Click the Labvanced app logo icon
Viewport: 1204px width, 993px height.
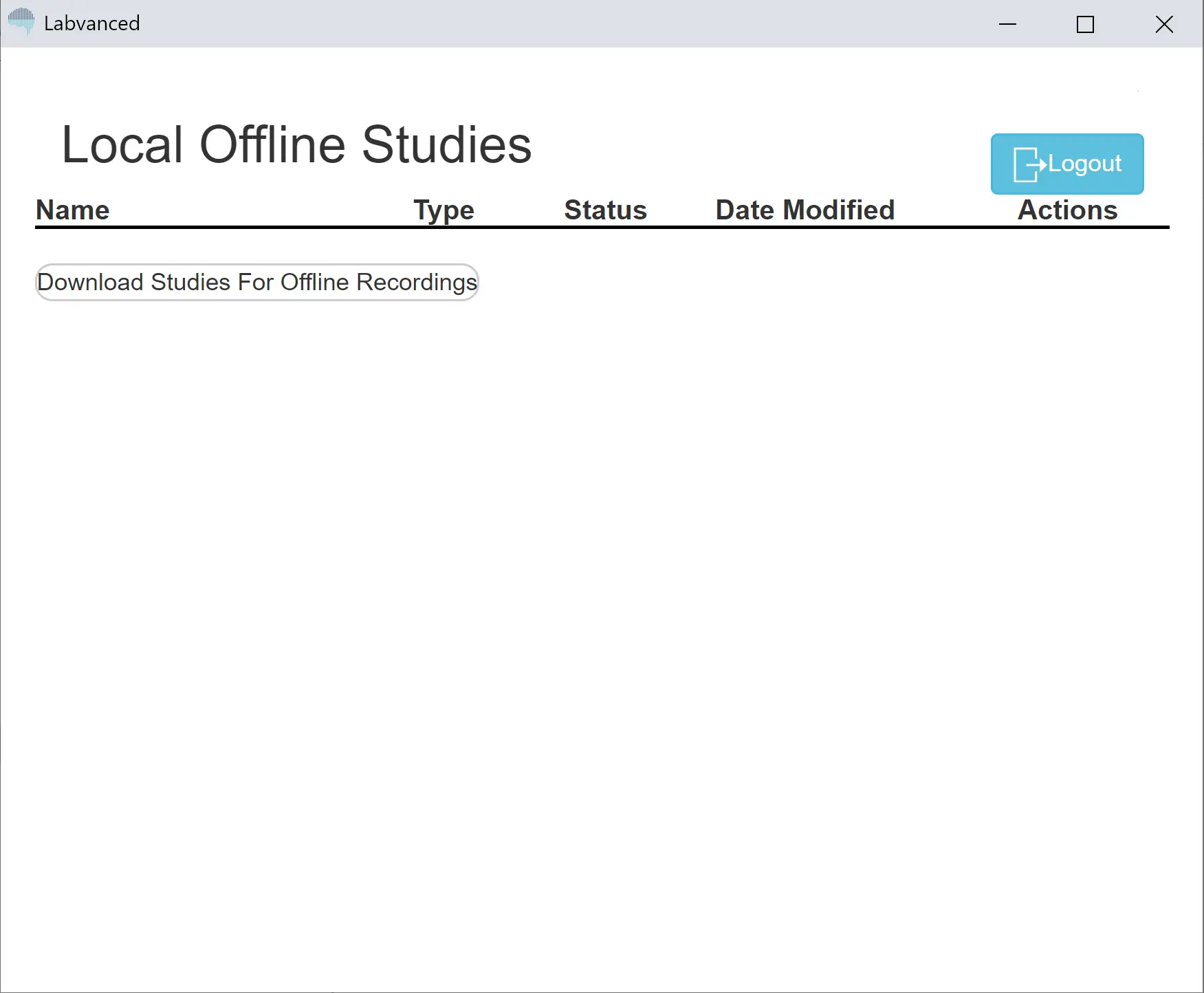tap(21, 22)
